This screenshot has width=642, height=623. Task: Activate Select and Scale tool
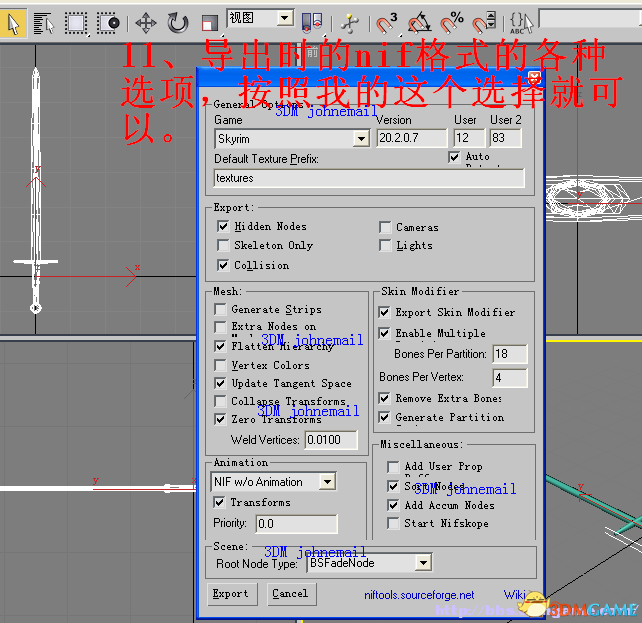[x=210, y=23]
